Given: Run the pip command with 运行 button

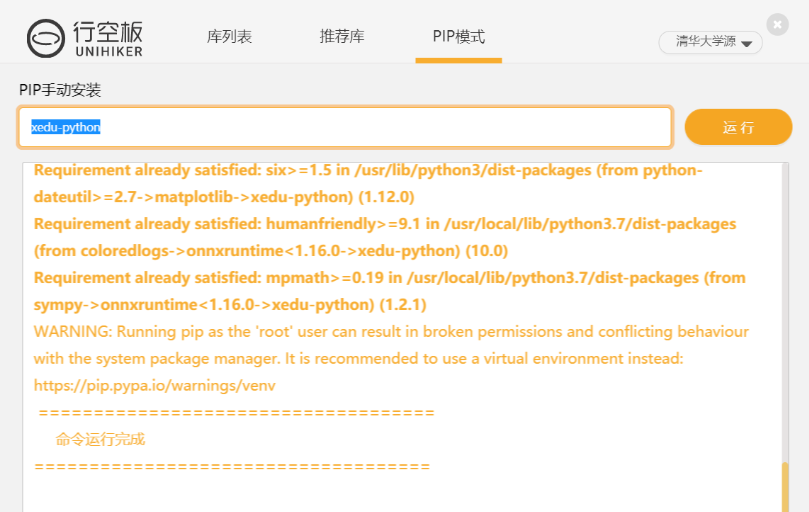Looking at the screenshot, I should pyautogui.click(x=738, y=127).
